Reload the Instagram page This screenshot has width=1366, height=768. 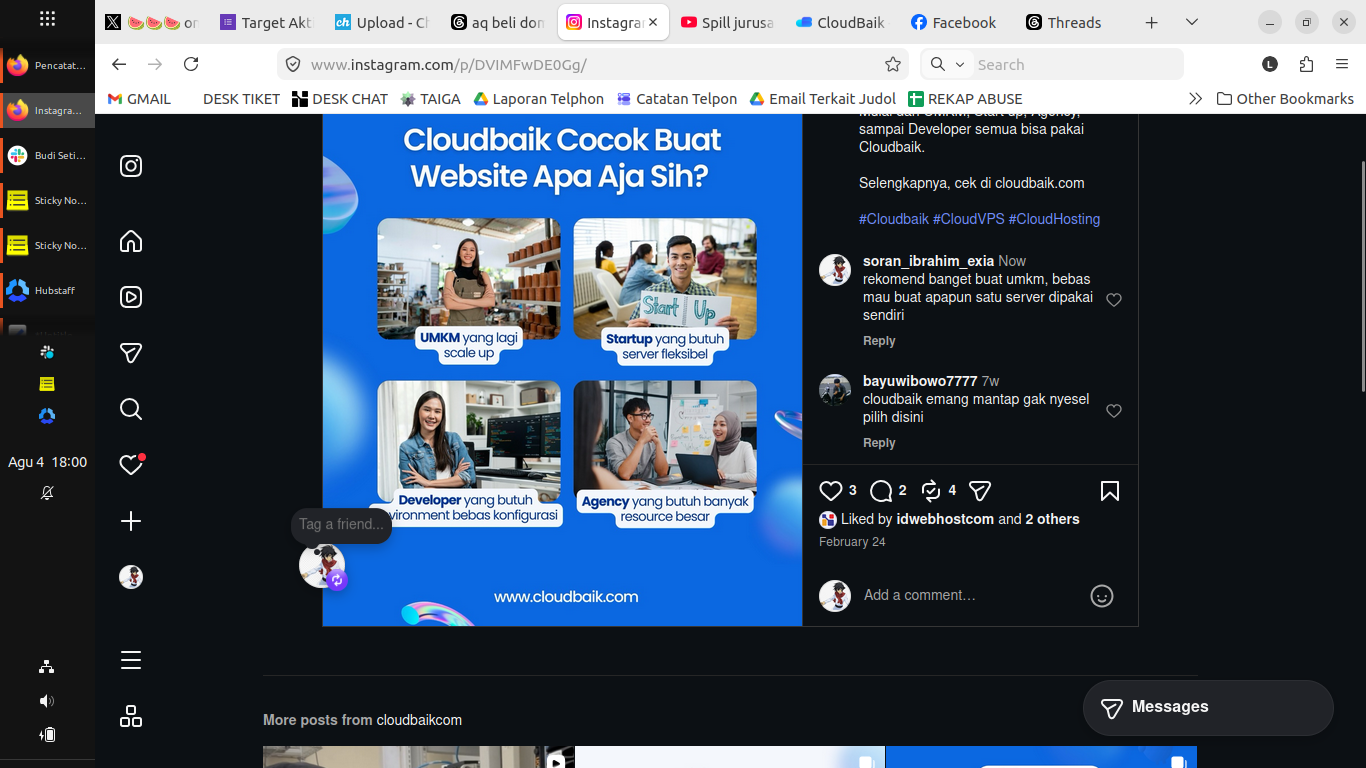coord(191,64)
